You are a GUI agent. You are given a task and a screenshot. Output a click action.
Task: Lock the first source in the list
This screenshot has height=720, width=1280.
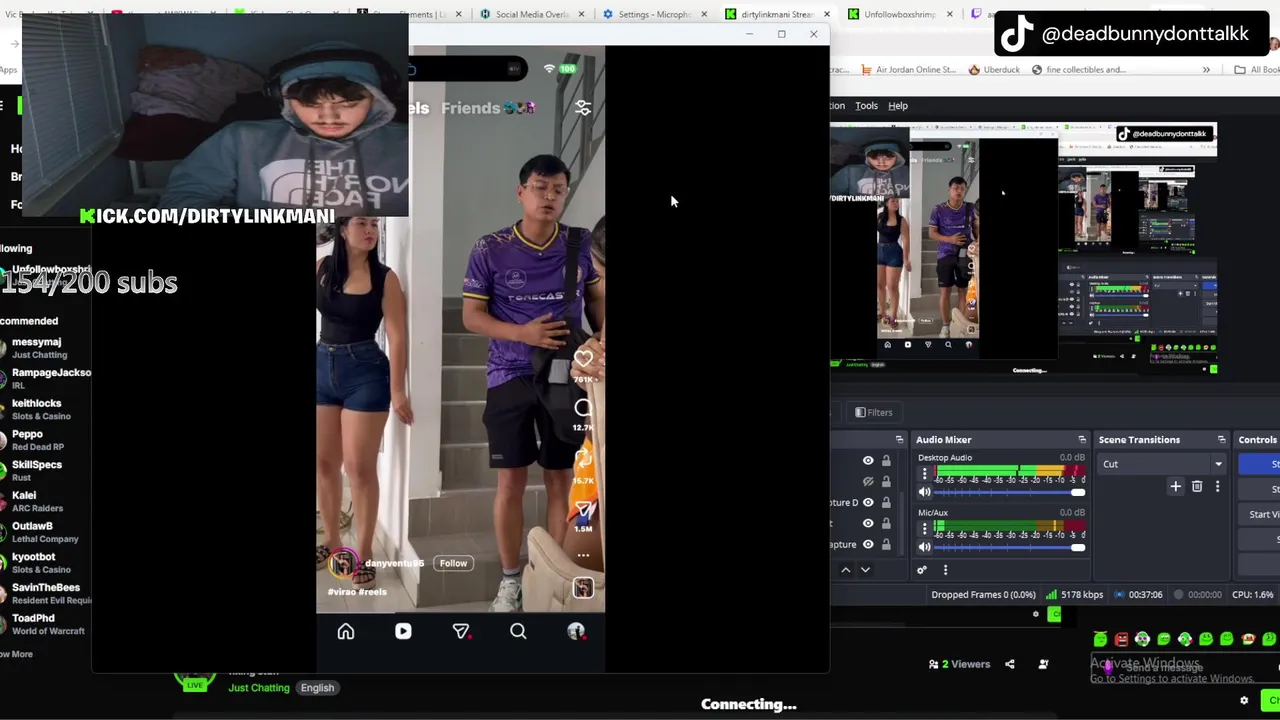886,460
